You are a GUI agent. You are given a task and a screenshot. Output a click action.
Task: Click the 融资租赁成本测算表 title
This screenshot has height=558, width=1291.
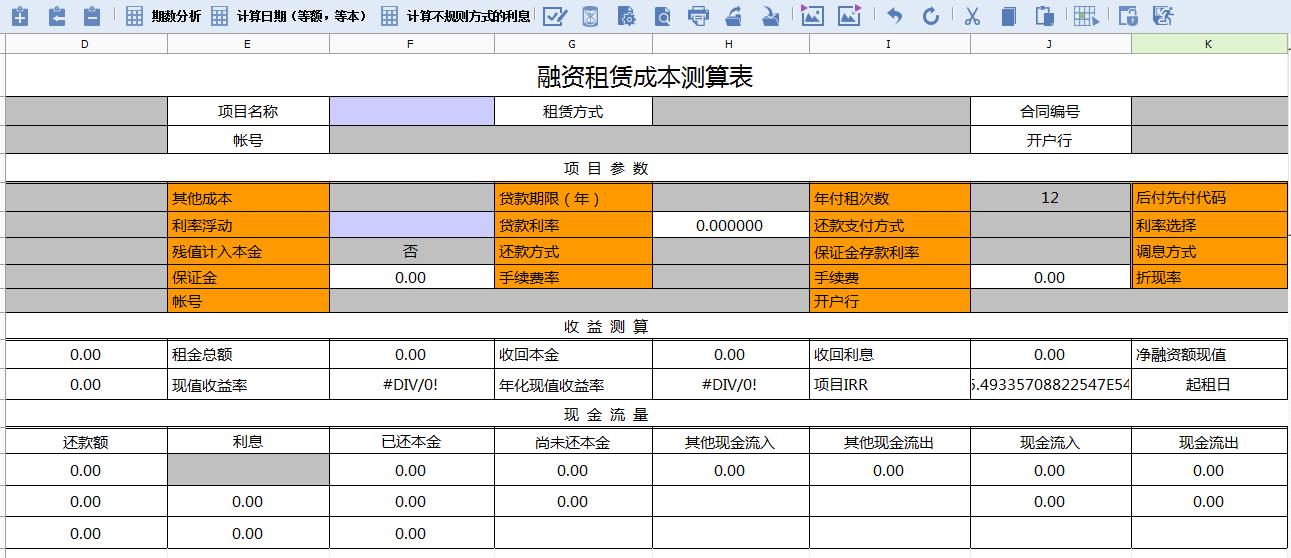click(645, 76)
